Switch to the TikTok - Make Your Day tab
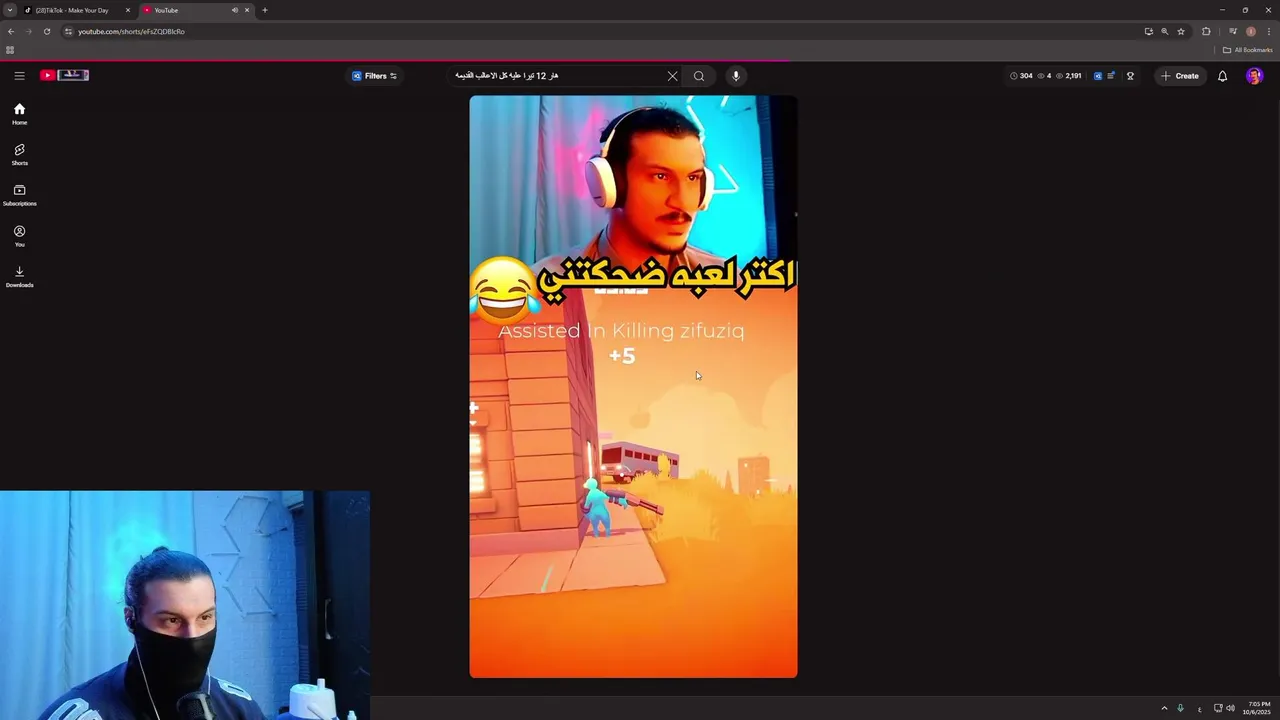This screenshot has height=720, width=1280. point(76,10)
